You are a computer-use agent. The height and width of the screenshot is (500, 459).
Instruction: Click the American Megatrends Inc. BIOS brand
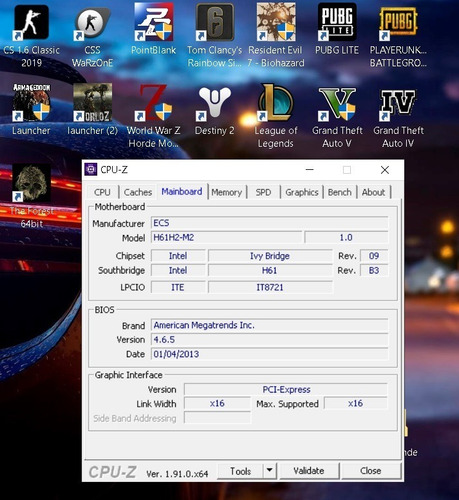269,325
